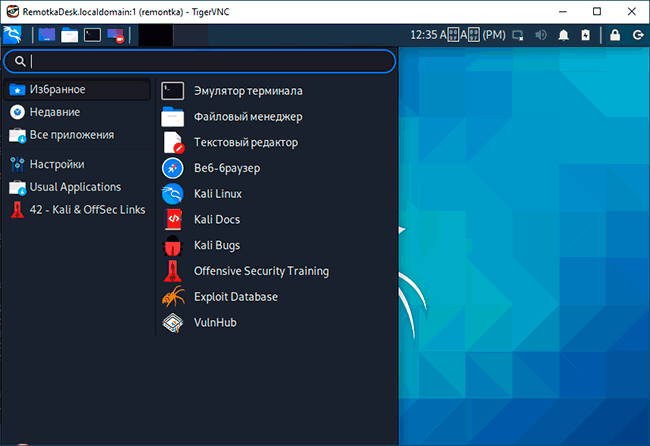Launch the terminal from the panel

pos(92,35)
